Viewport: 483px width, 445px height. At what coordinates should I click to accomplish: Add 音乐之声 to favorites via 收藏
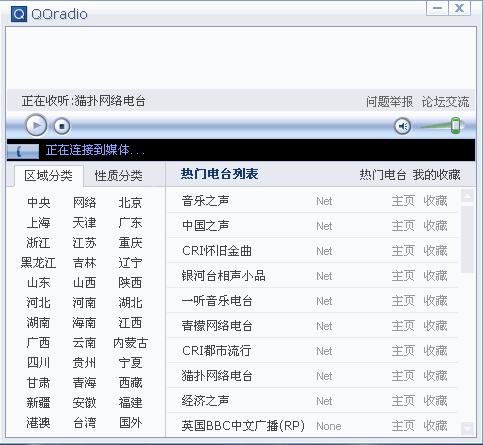[x=435, y=201]
